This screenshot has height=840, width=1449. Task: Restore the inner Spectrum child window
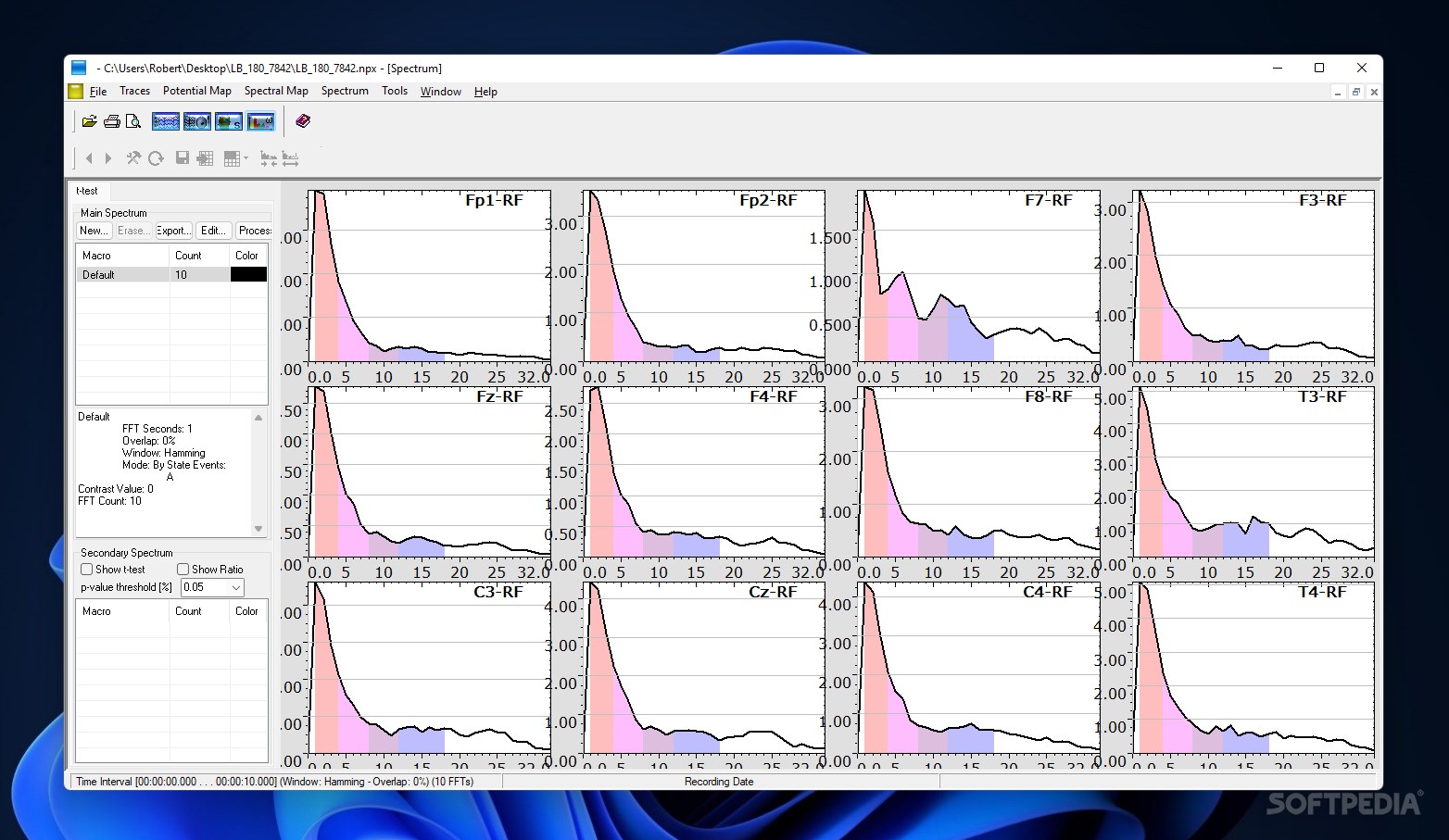coord(1355,92)
